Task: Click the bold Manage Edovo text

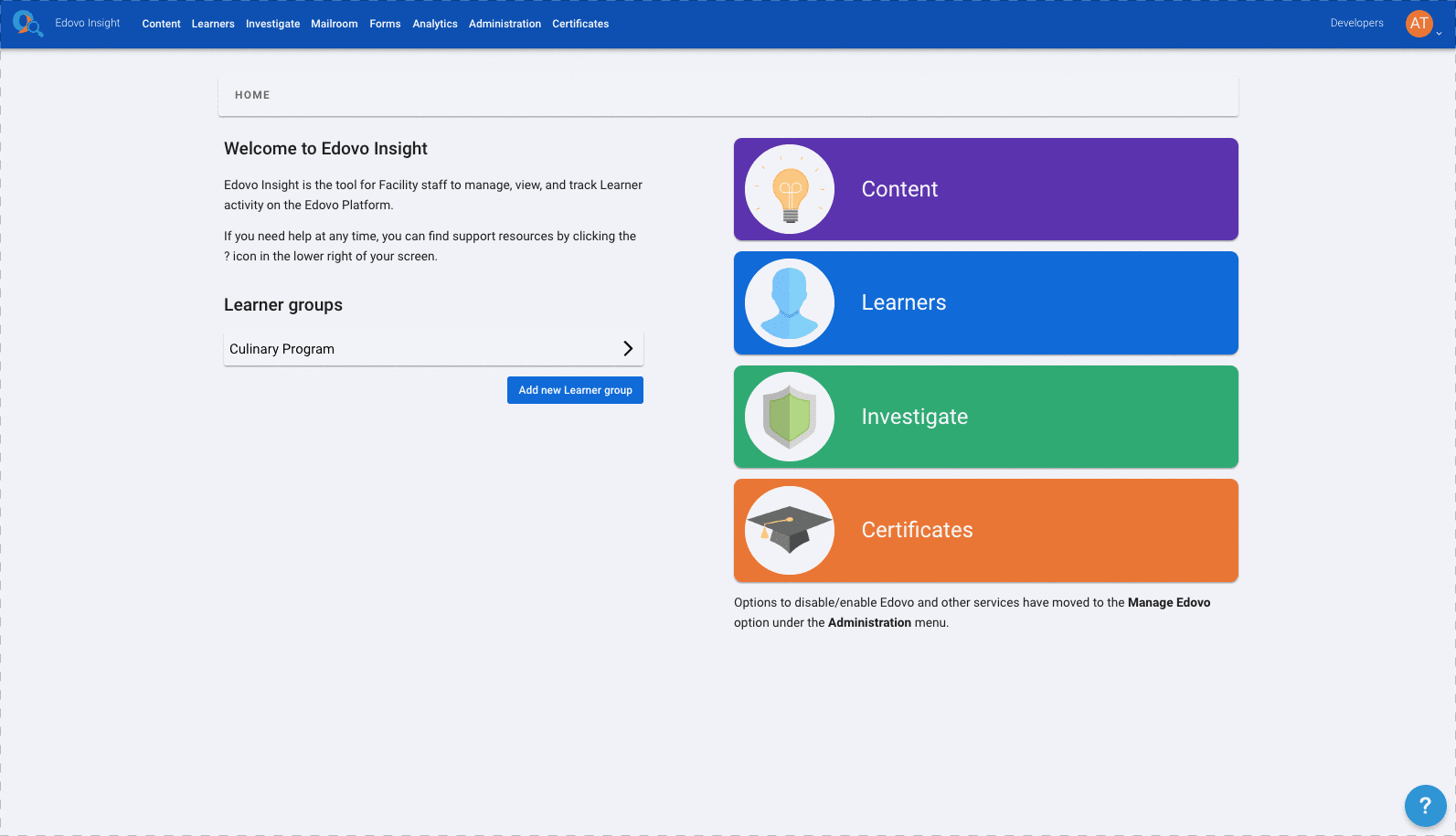Action: 1169,602
